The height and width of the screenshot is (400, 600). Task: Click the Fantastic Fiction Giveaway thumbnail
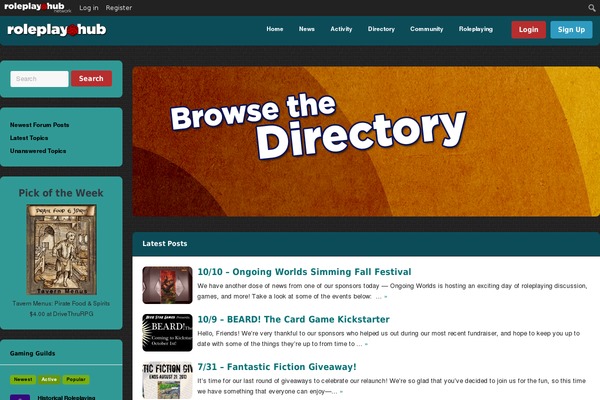point(167,380)
